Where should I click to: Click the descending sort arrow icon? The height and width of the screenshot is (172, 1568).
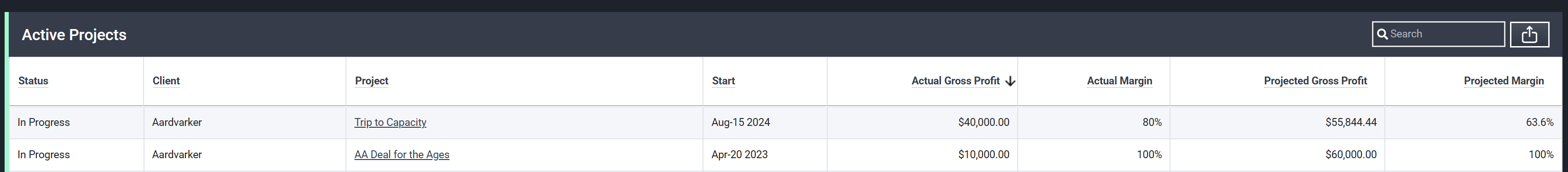coord(1010,81)
